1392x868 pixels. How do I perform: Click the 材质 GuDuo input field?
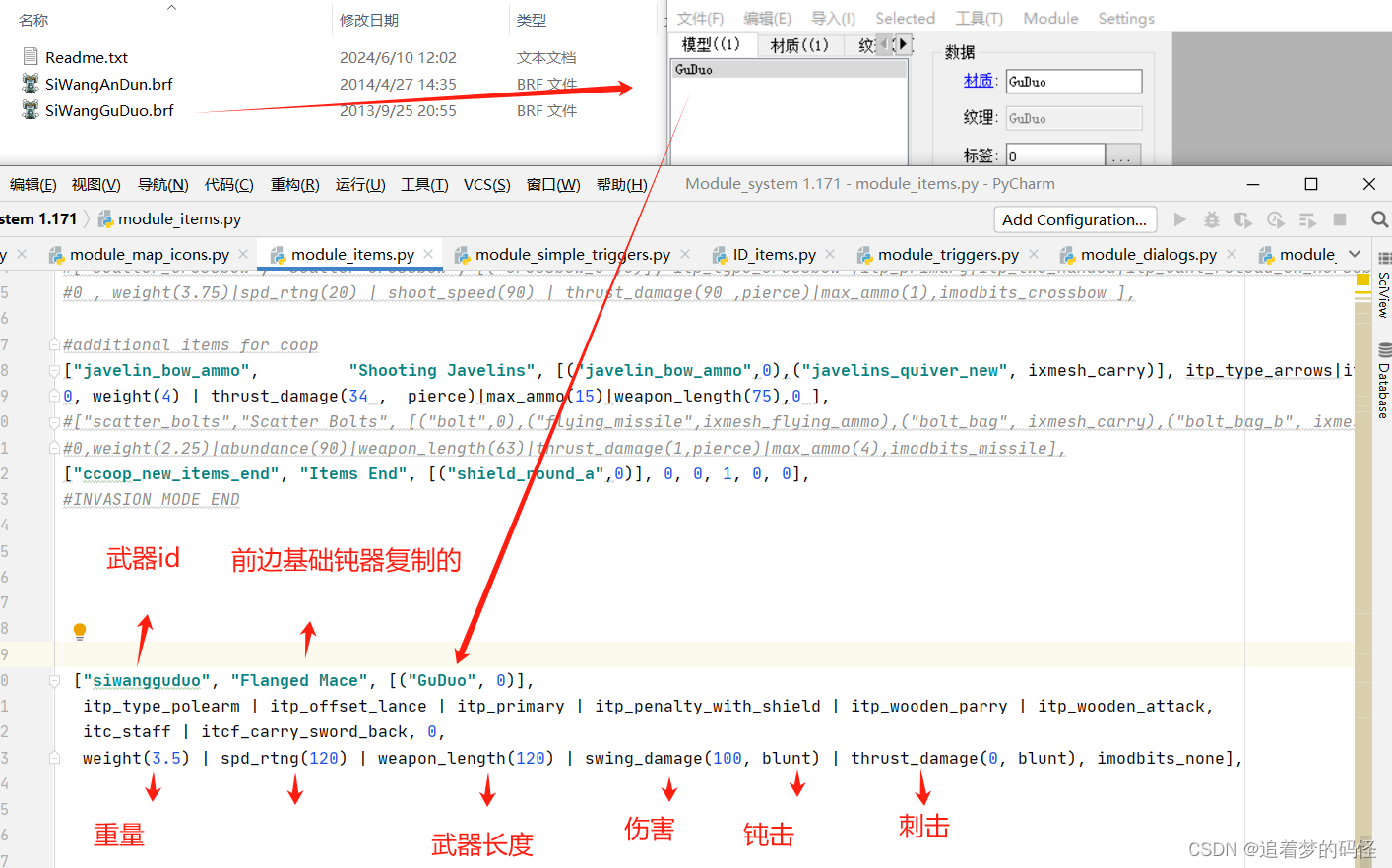pos(1074,82)
